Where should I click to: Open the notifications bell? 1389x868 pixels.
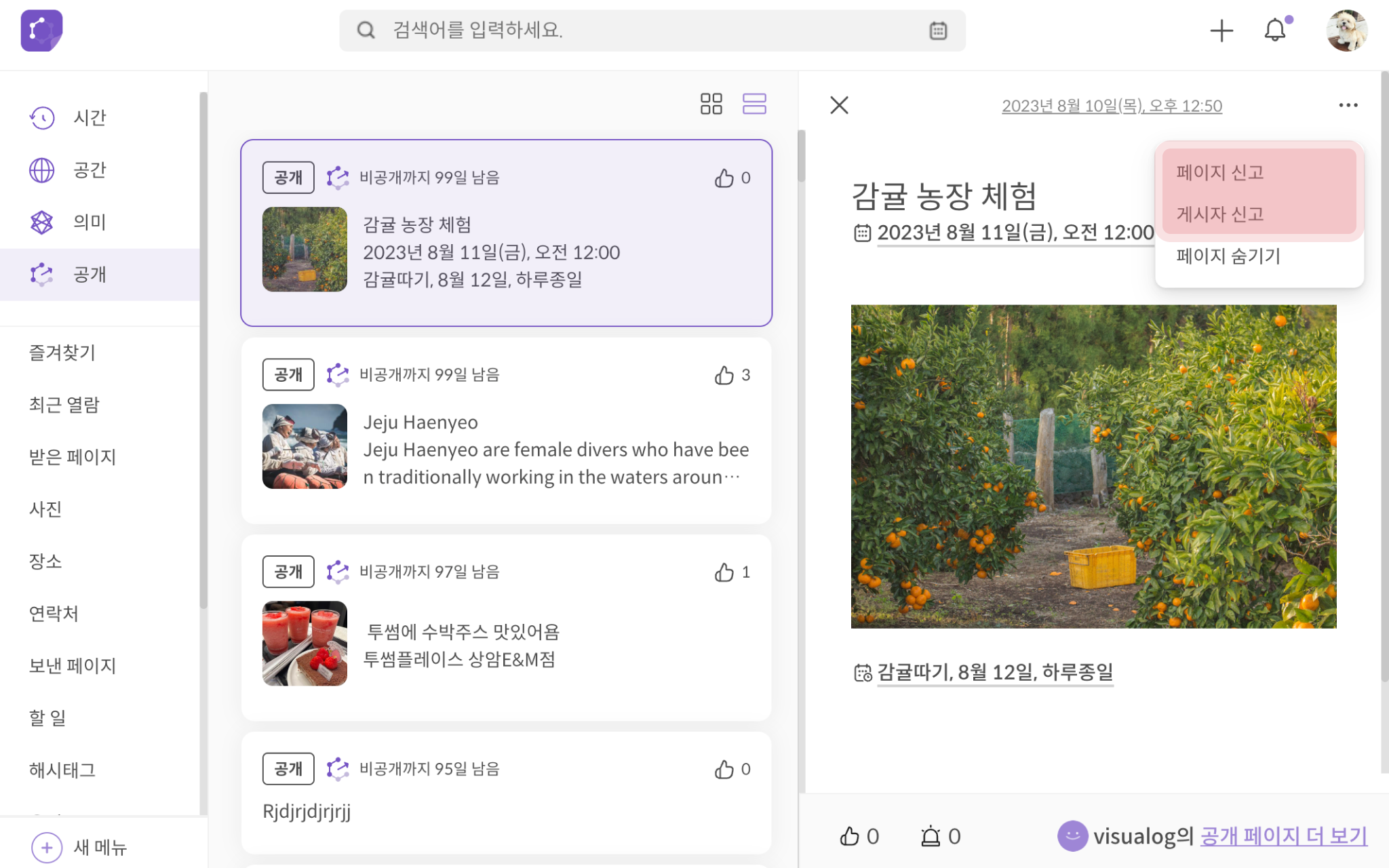point(1275,30)
